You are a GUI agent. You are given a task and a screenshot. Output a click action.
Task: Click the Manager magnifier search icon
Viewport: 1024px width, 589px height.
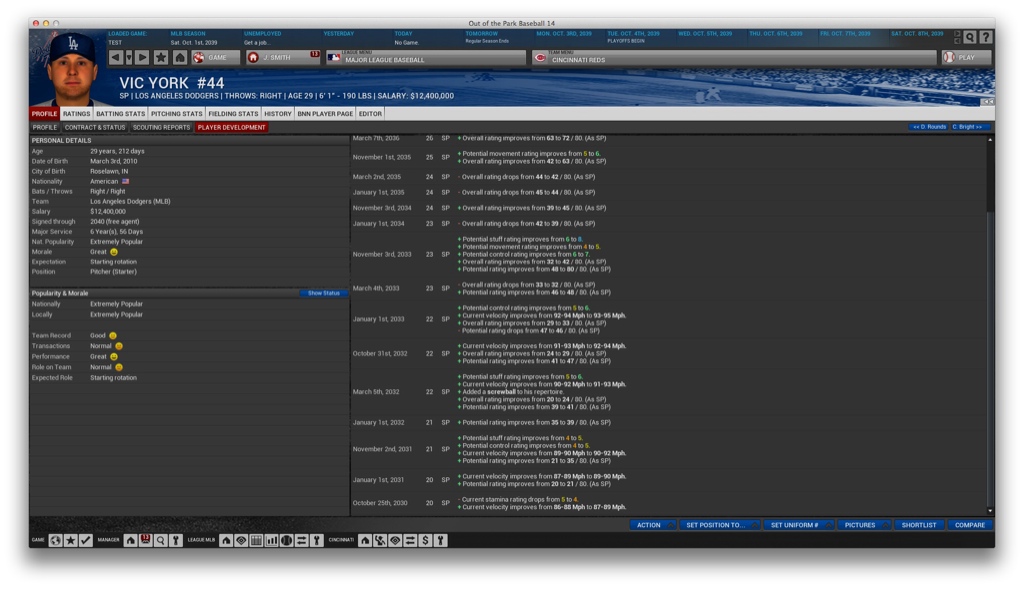pos(160,541)
